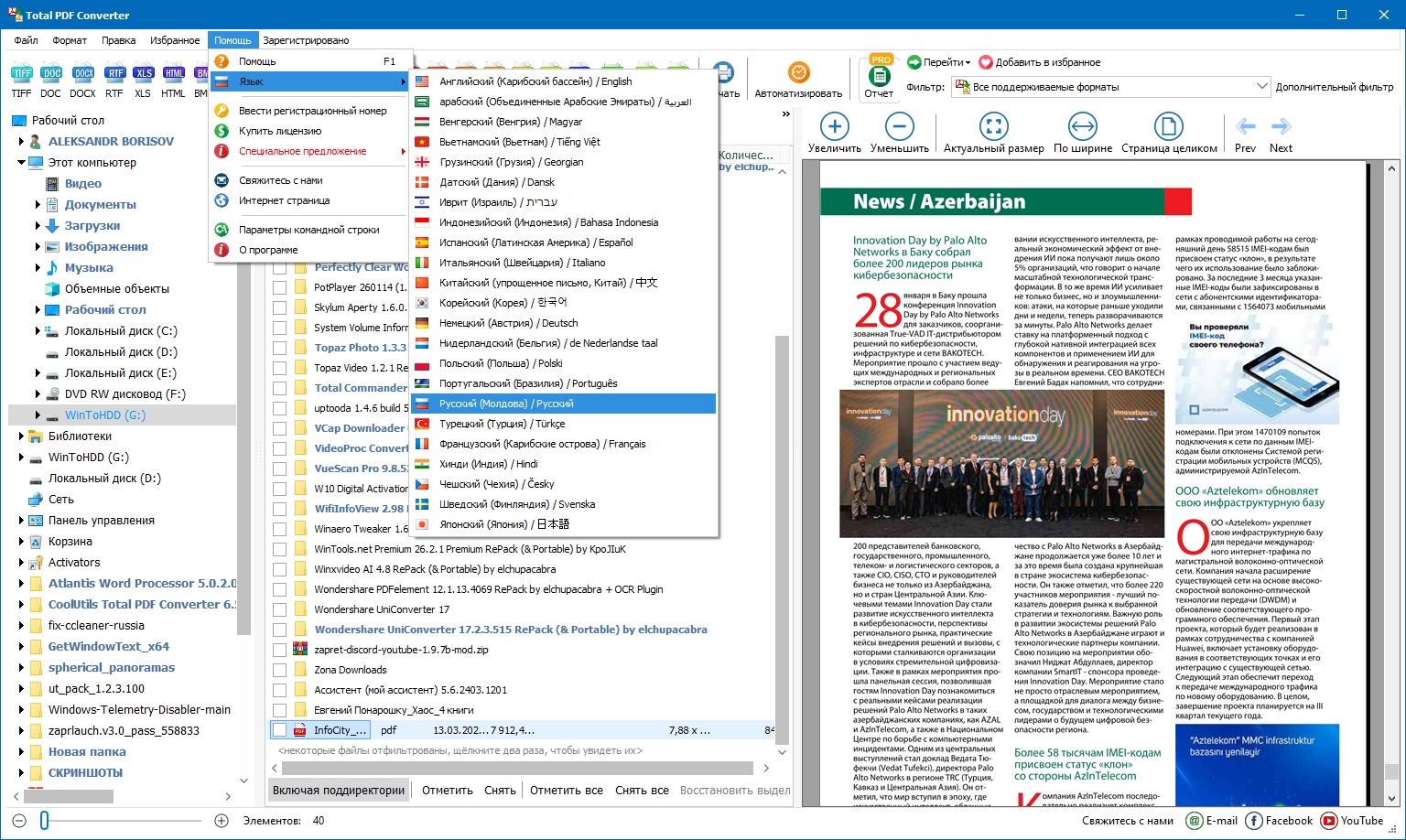The width and height of the screenshot is (1406, 840).
Task: Click the zoom-in plus icon in status bar
Action: coord(221,821)
